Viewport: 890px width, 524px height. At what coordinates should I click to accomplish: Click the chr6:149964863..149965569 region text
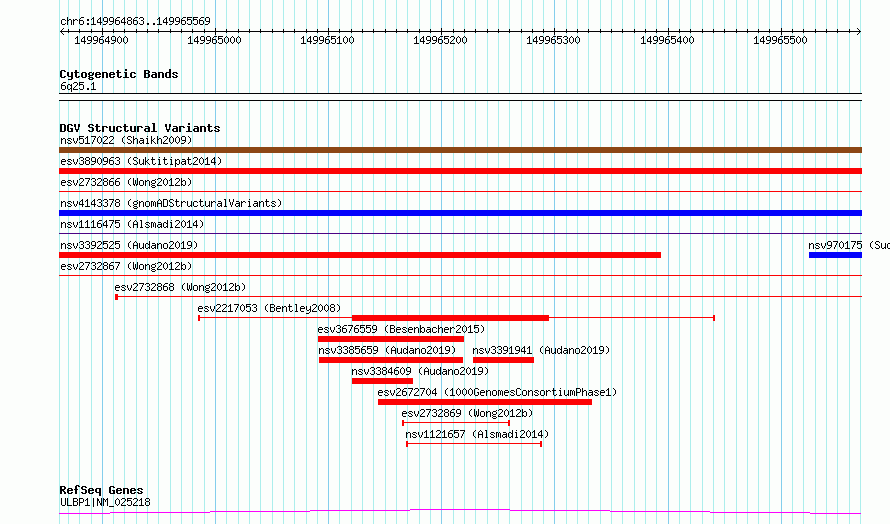click(135, 22)
